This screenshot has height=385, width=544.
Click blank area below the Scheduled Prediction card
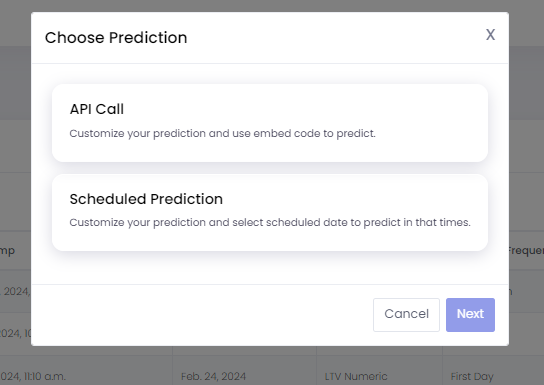[270, 268]
